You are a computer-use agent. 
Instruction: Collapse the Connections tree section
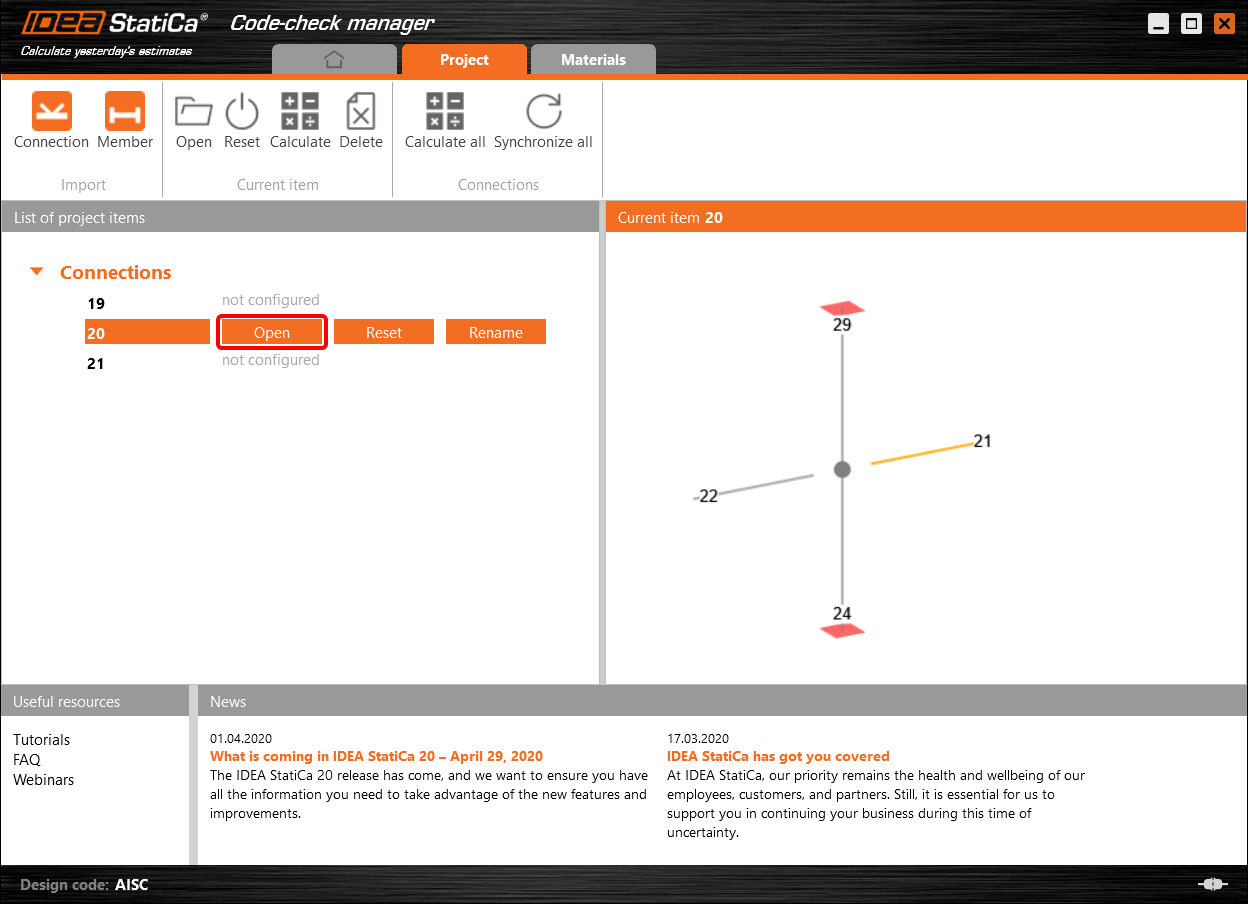click(x=37, y=272)
